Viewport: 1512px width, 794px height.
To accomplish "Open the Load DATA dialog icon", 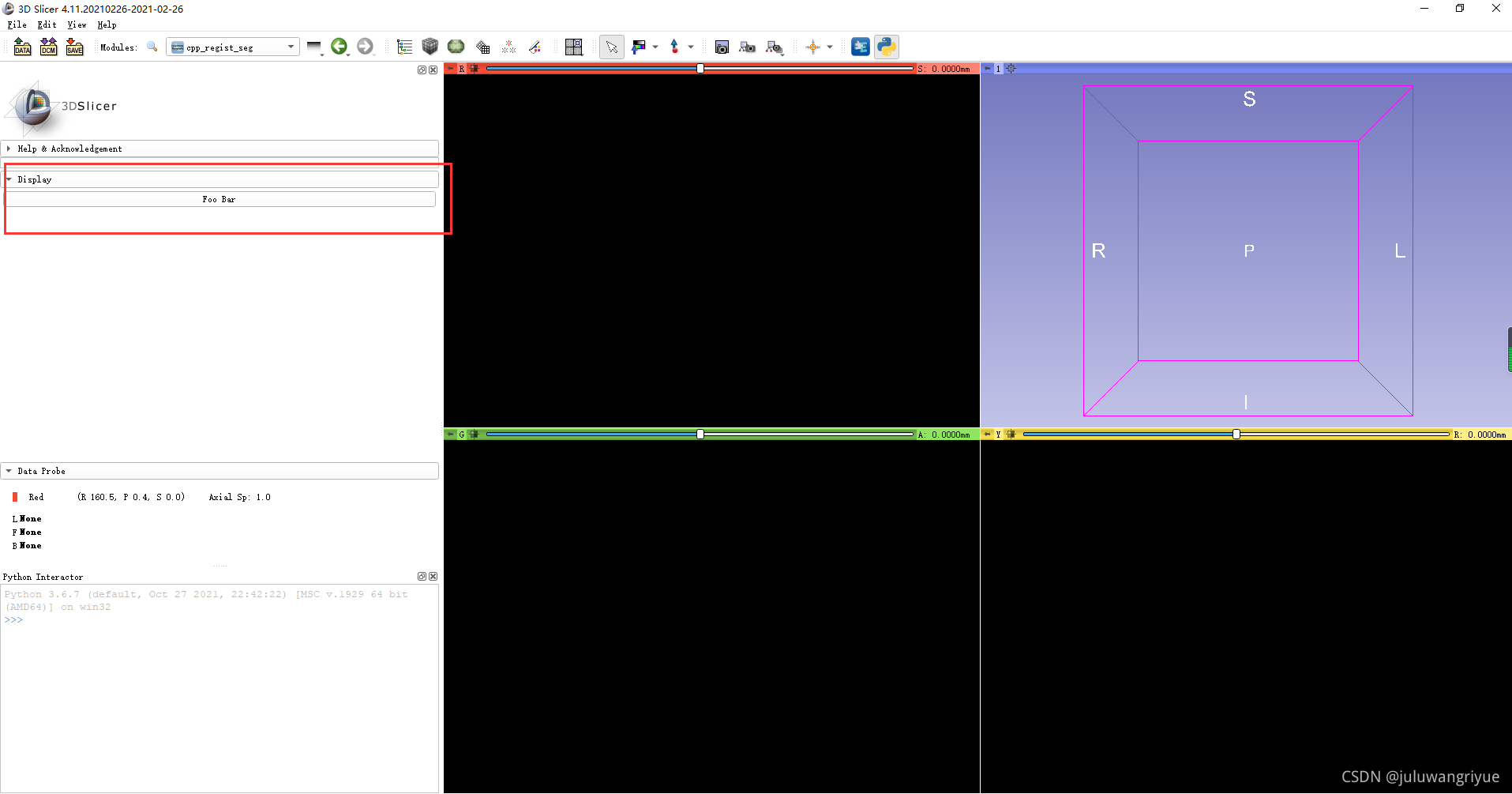I will point(22,47).
